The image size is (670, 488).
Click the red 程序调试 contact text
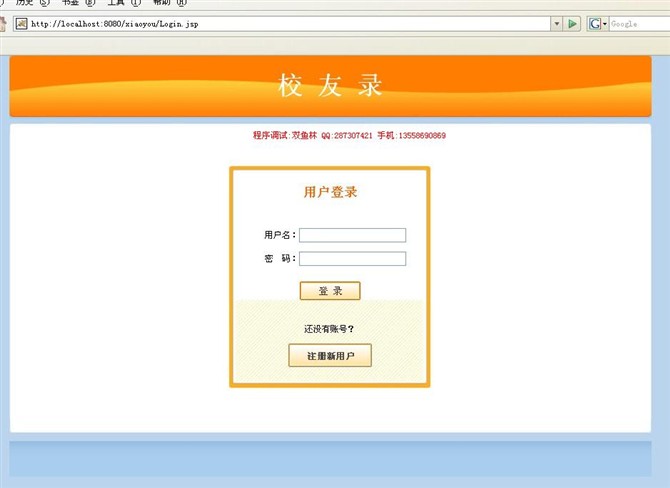pos(349,136)
